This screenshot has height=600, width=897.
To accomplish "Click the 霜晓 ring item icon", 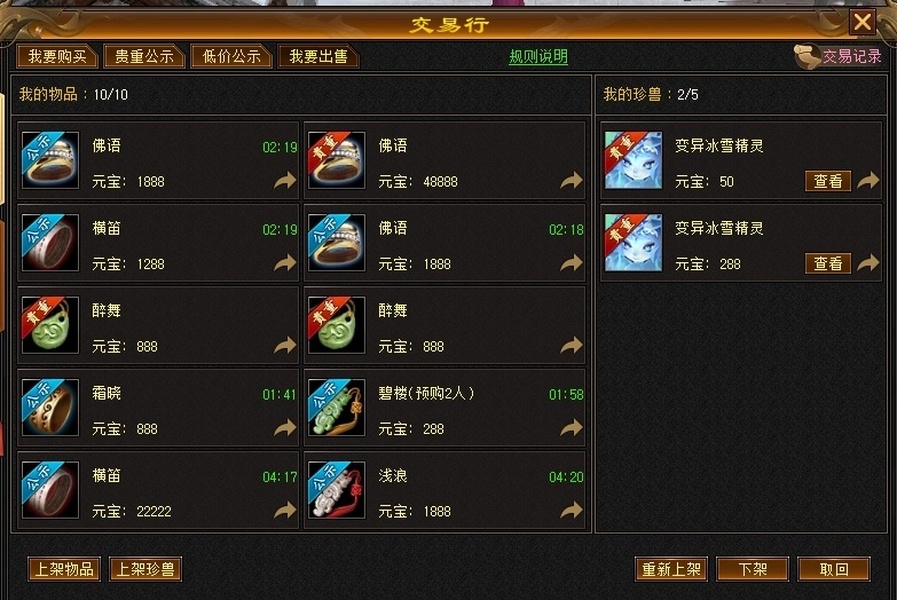I will pyautogui.click(x=50, y=408).
